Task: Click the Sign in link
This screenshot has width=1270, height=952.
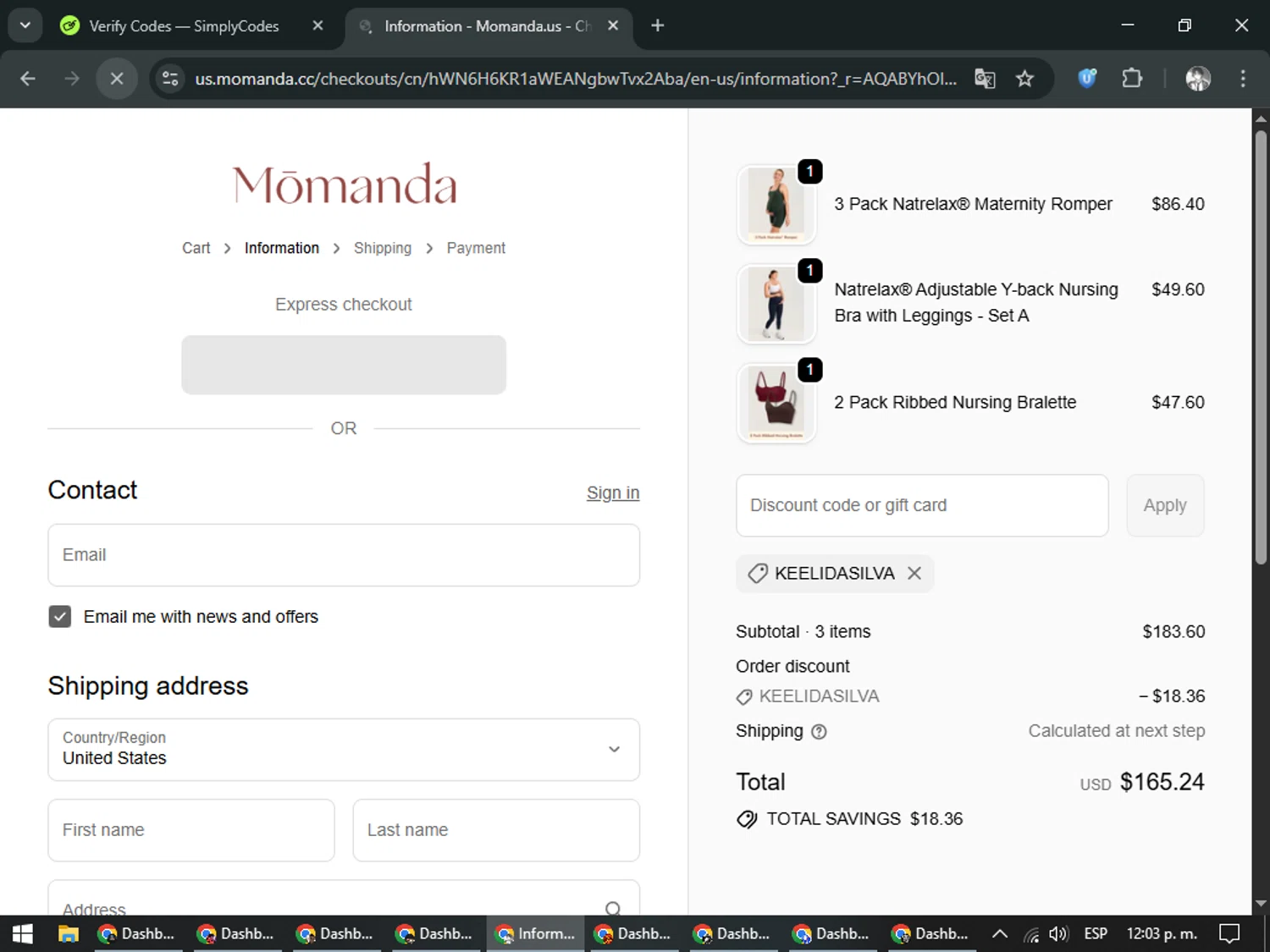Action: [x=613, y=493]
